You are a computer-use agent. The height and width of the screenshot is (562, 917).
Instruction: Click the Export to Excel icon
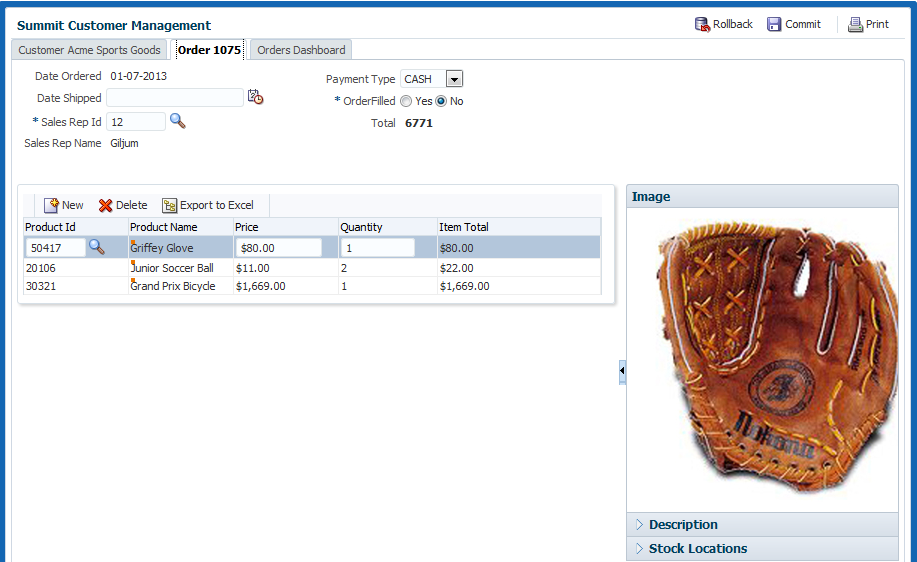click(170, 205)
